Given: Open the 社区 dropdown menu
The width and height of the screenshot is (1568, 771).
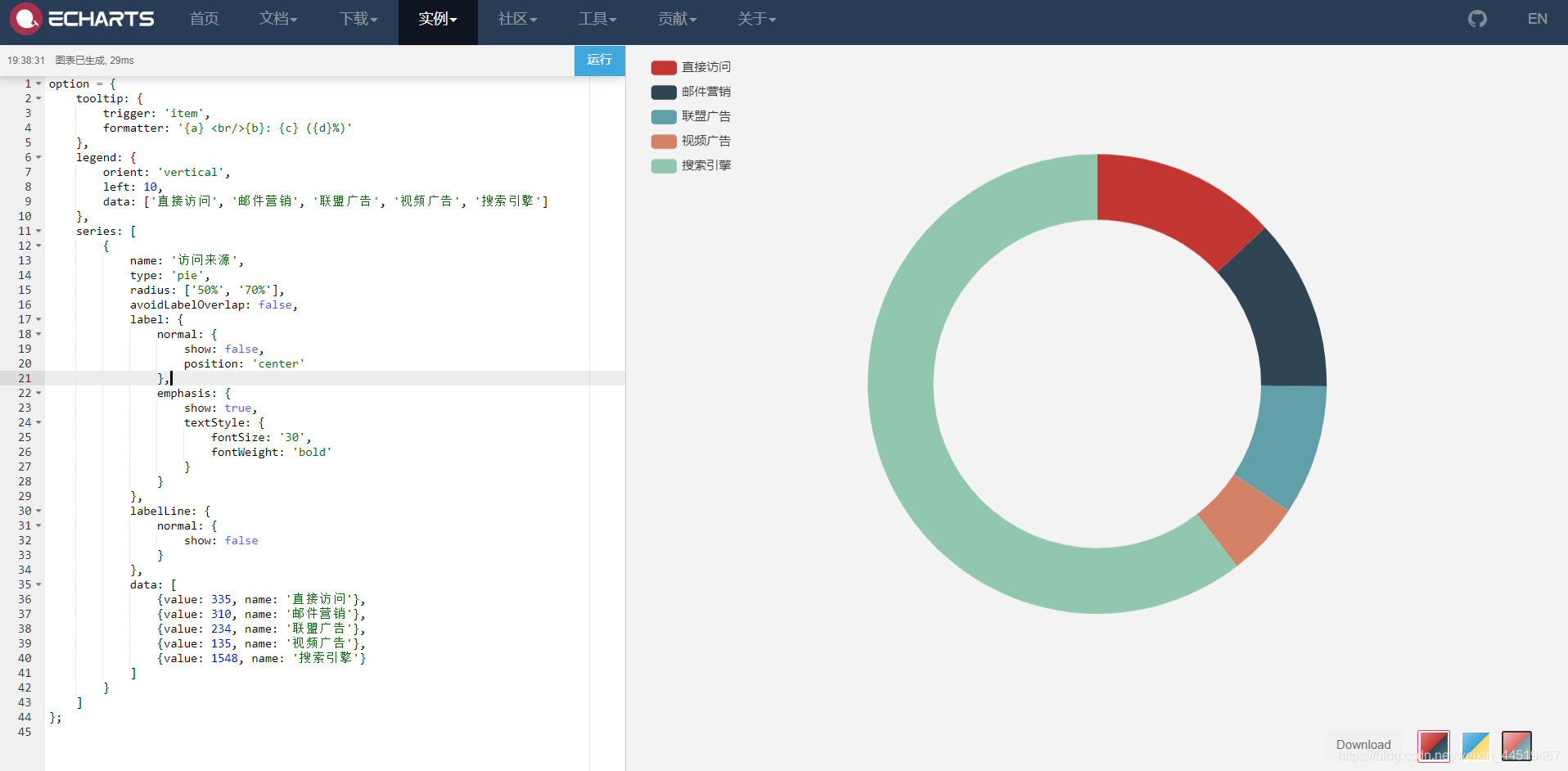Looking at the screenshot, I should [x=517, y=19].
